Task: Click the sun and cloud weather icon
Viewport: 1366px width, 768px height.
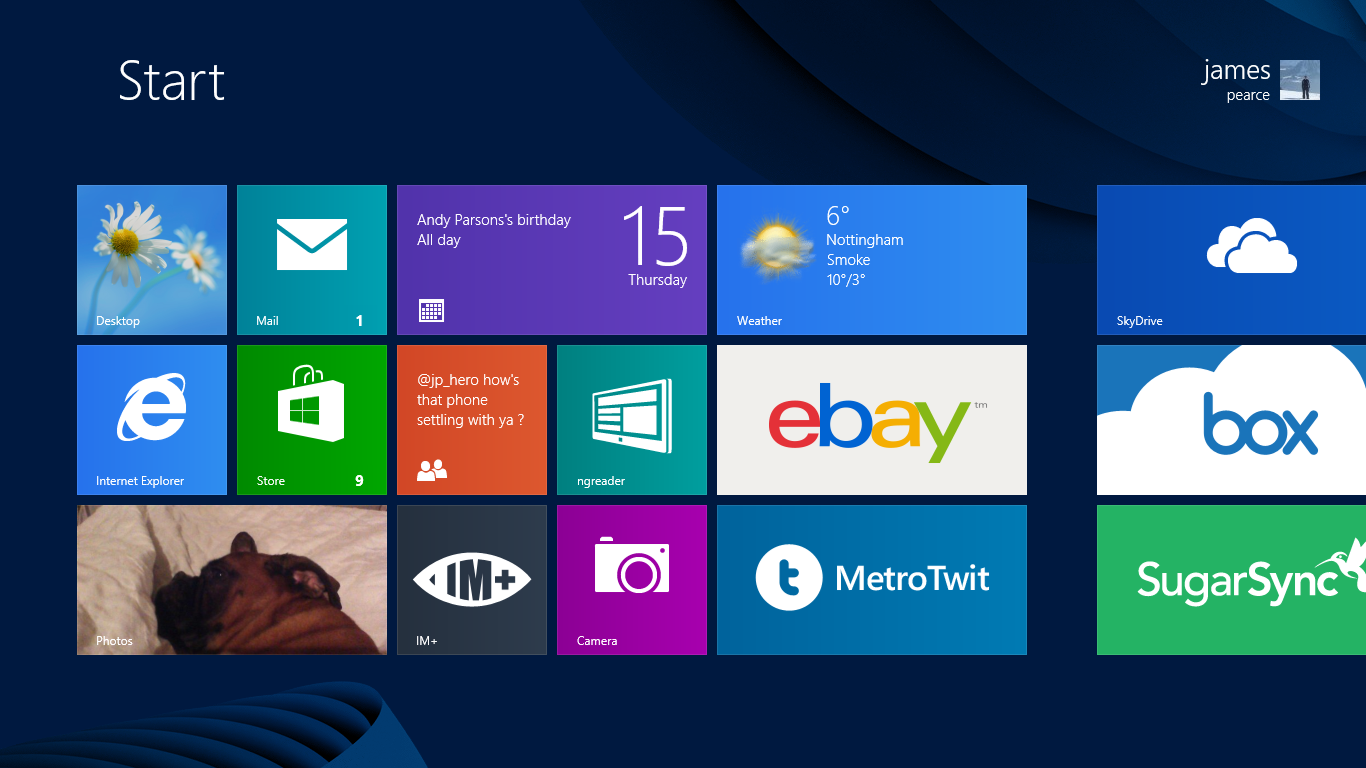Action: 777,249
